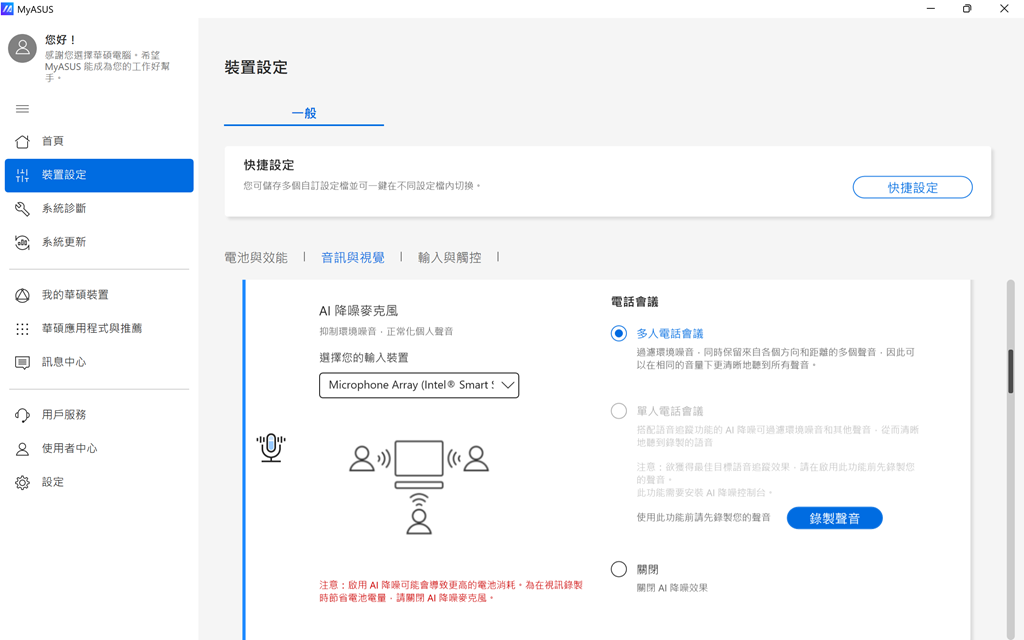Switch to 電池與效能 section tab
This screenshot has width=1024, height=640.
tap(255, 258)
